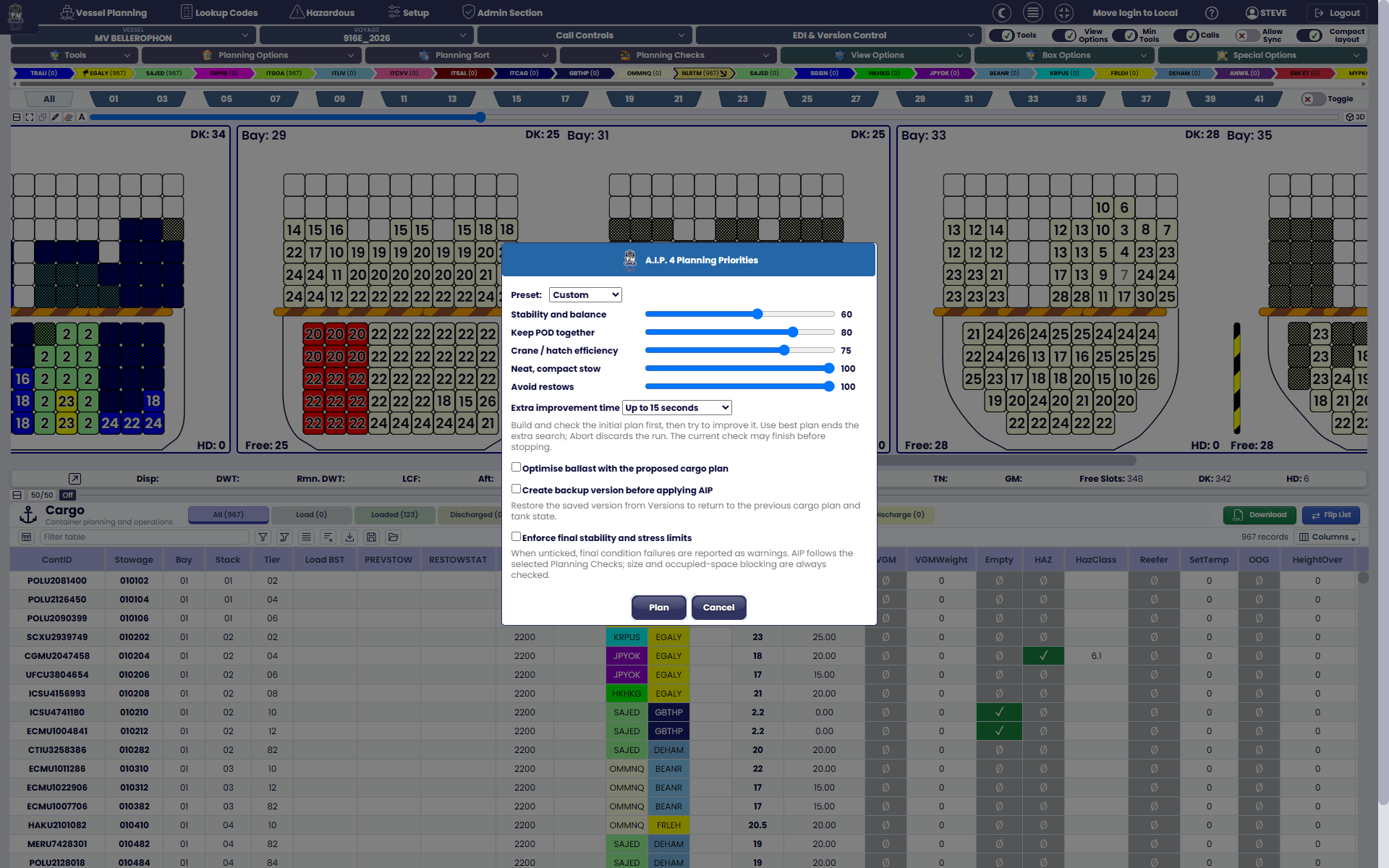Click the clear rows icon in Cargo toolbar
This screenshot has width=1389, height=868.
pyautogui.click(x=328, y=537)
